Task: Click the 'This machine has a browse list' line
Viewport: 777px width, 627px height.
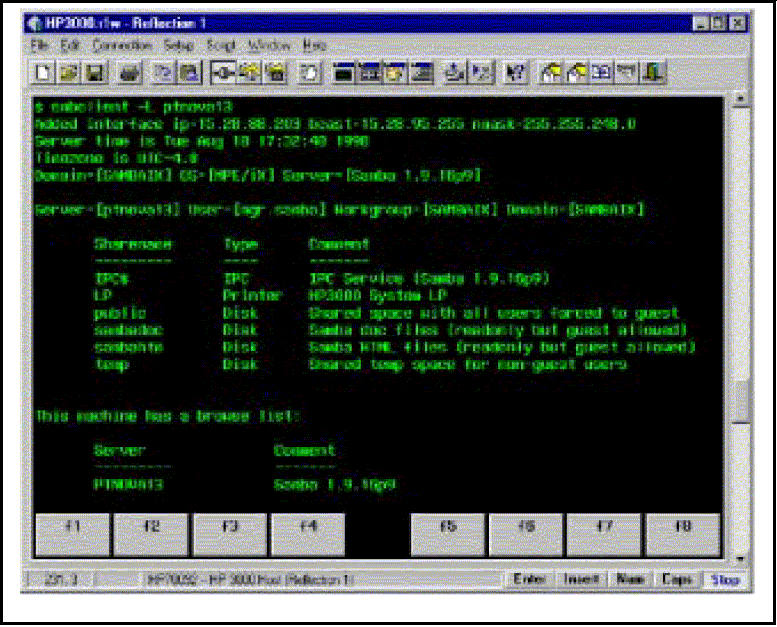Action: (167, 416)
